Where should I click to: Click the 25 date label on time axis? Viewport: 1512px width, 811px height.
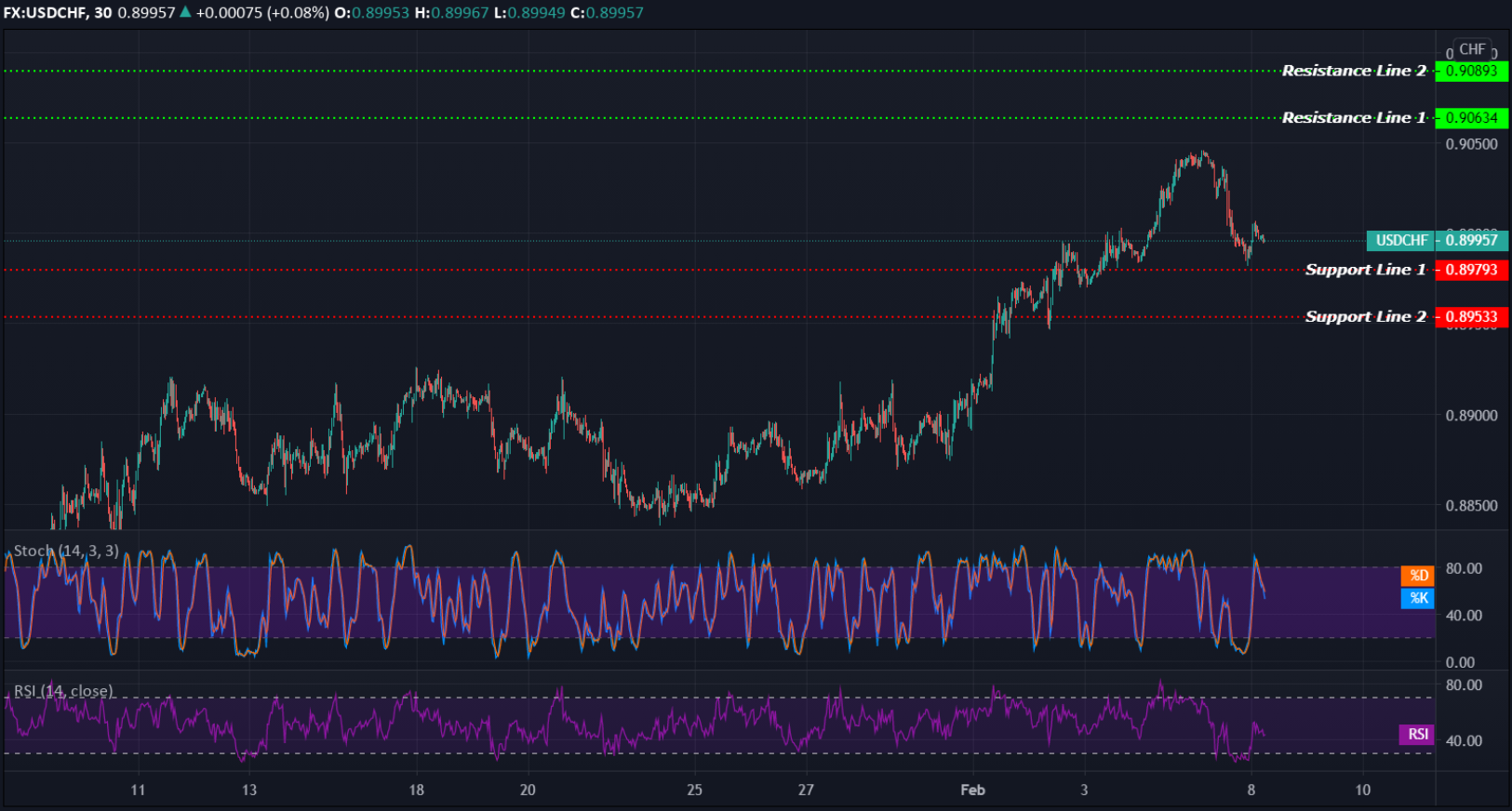(x=694, y=790)
